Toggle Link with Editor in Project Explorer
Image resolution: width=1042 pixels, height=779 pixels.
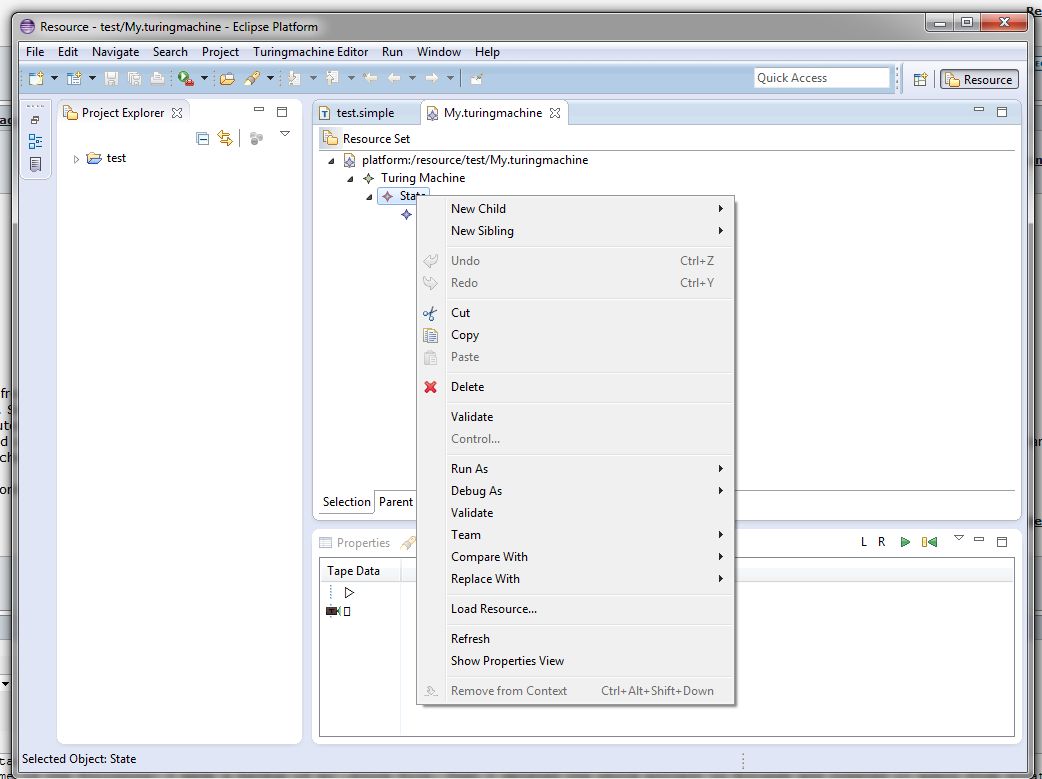coord(225,138)
